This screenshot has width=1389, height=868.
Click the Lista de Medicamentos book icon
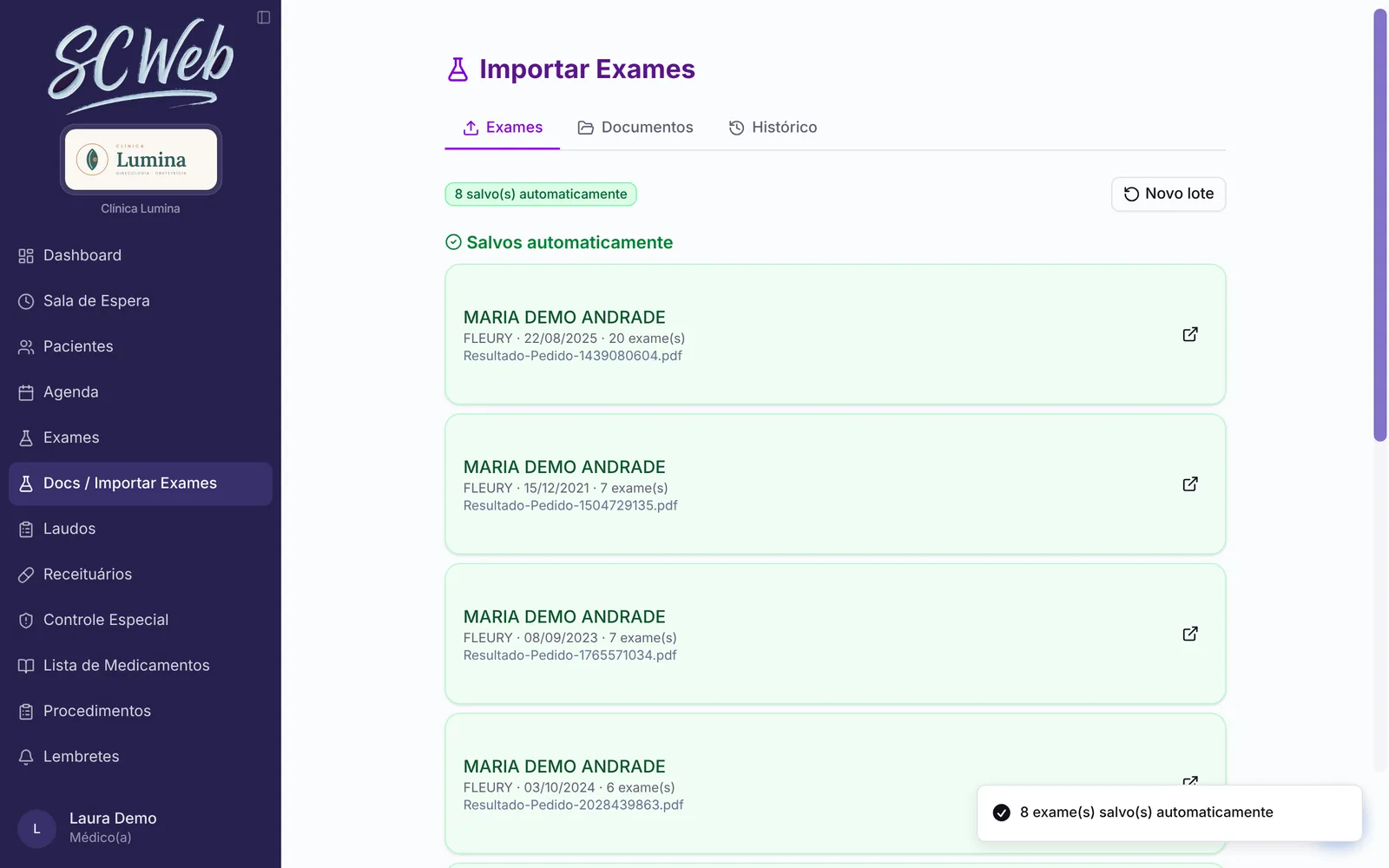[26, 666]
